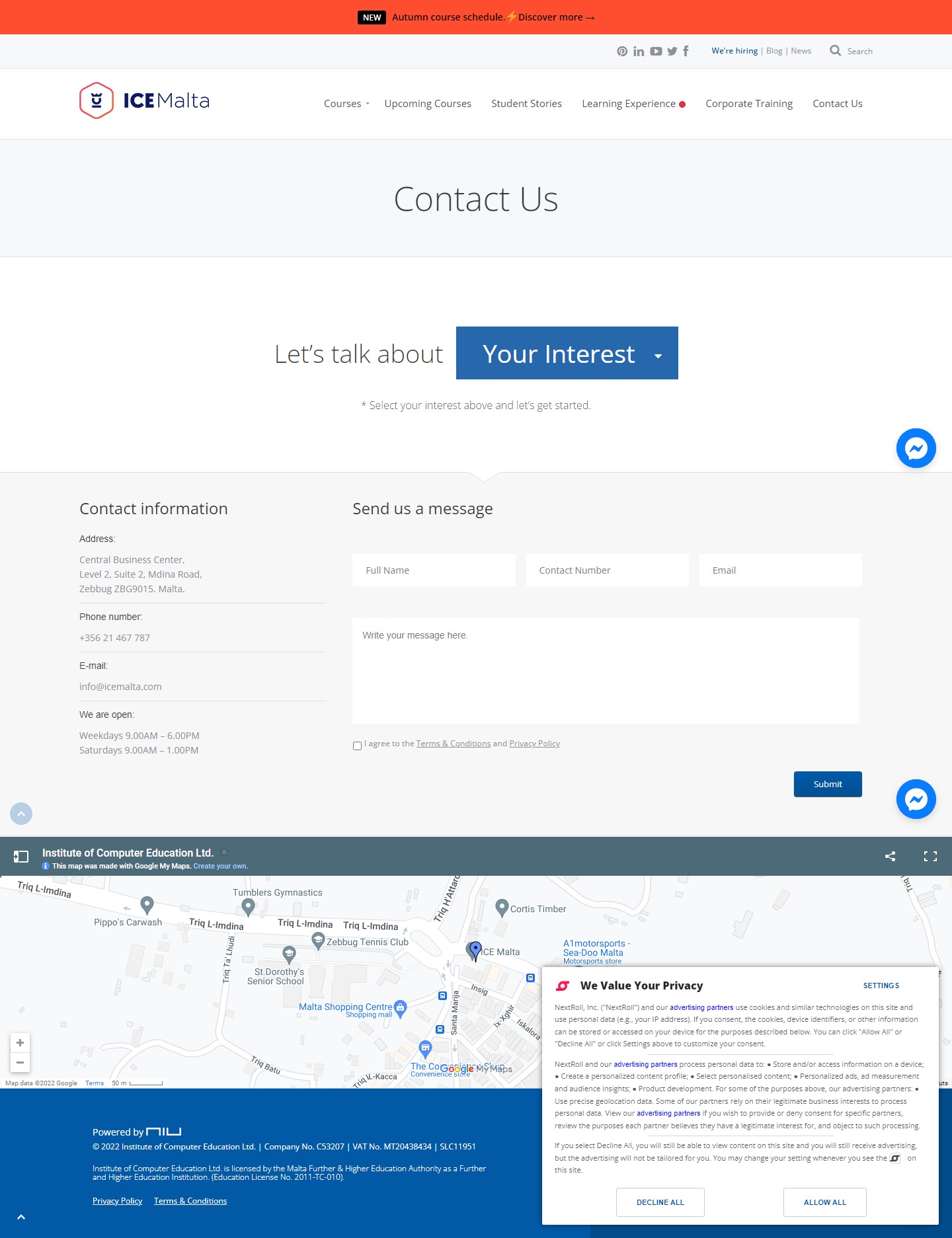
Task: Open the Twitter social icon
Action: click(x=672, y=52)
